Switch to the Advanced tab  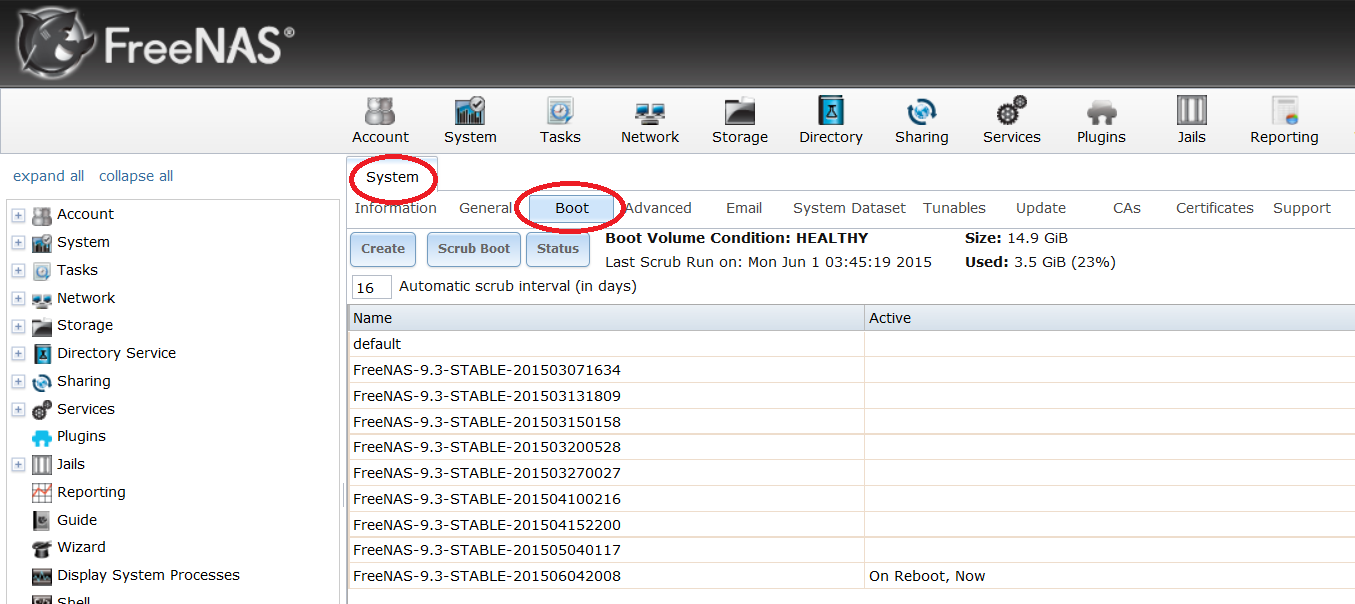tap(659, 208)
